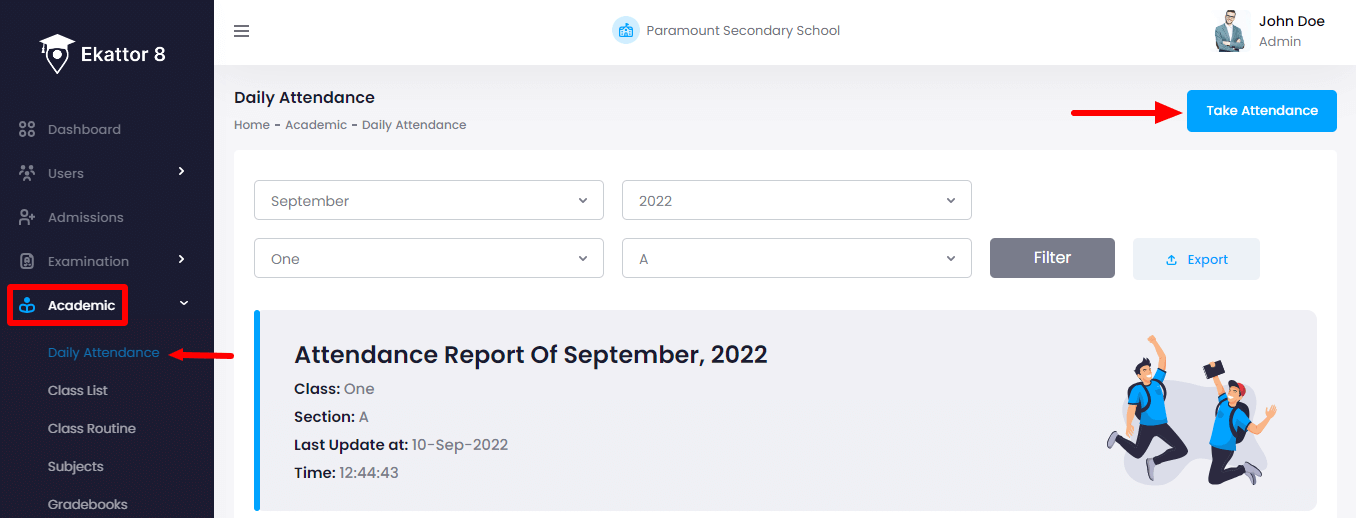Click the Admissions person-plus icon
This screenshot has width=1356, height=518.
27,217
